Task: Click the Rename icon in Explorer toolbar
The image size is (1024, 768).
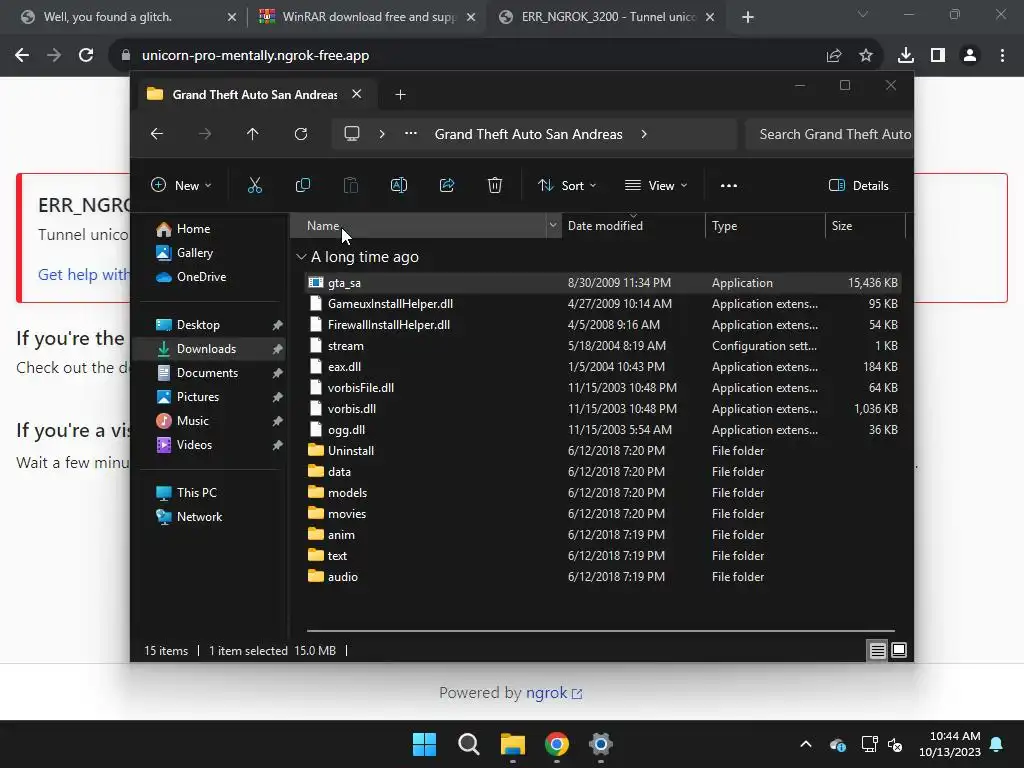Action: pos(399,185)
